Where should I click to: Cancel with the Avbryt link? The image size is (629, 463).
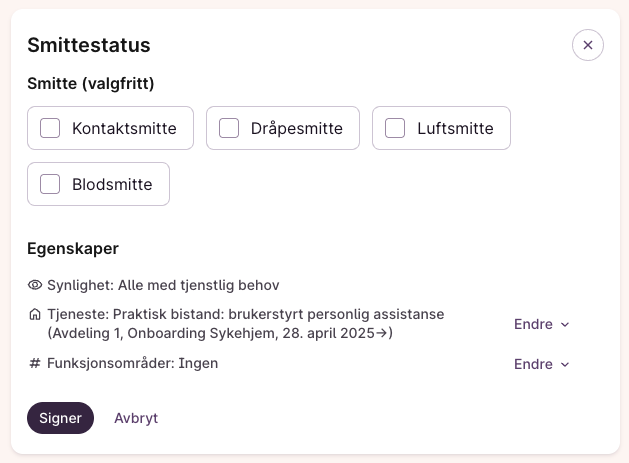136,418
